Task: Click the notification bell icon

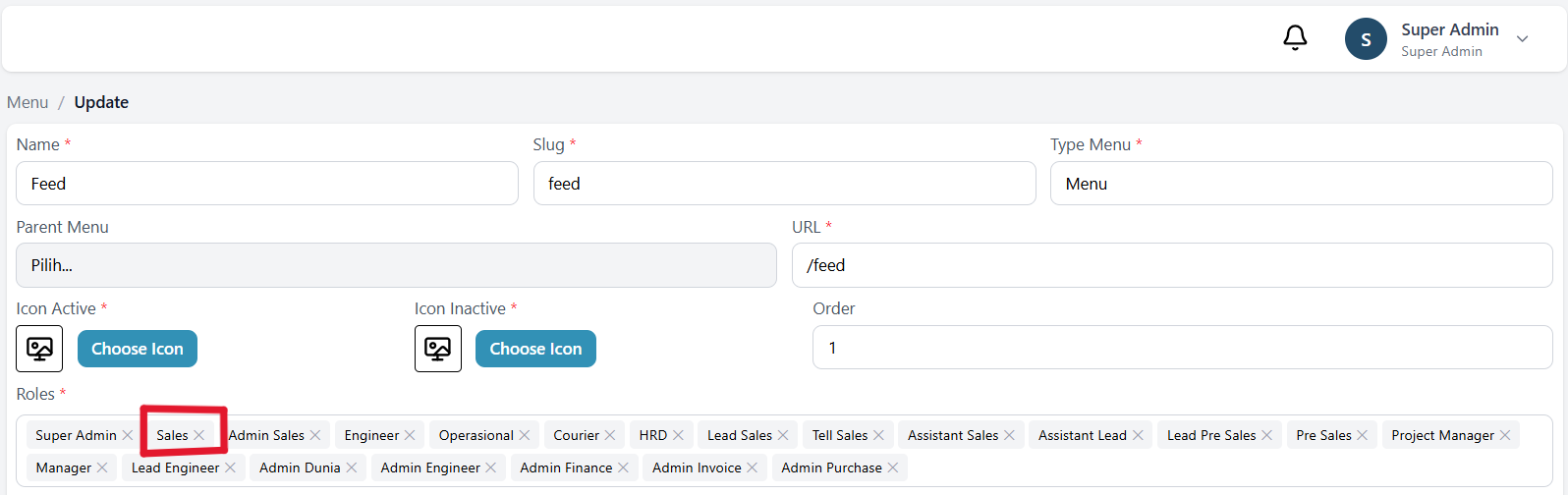Action: click(x=1295, y=38)
